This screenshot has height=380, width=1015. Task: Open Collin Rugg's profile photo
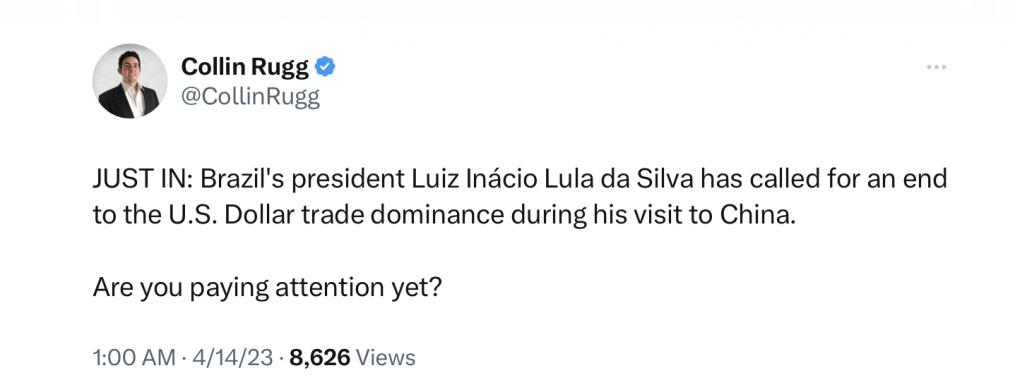pos(129,82)
